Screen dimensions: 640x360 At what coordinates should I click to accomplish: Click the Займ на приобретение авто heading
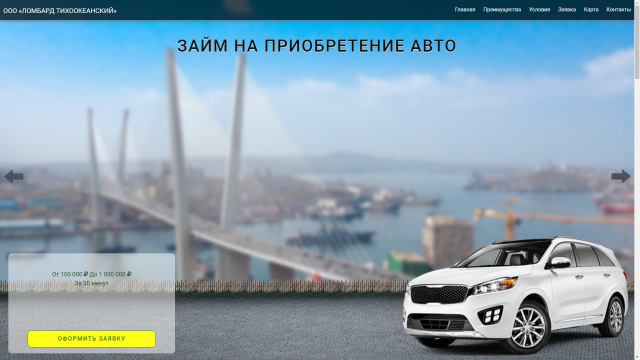316,46
